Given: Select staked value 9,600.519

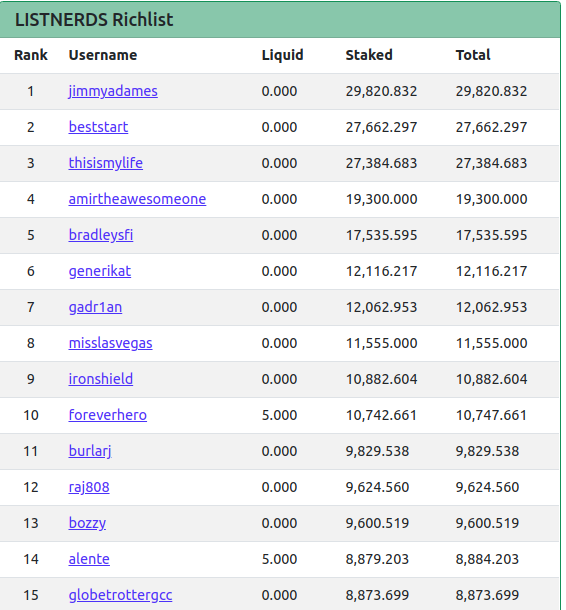Looking at the screenshot, I should coord(377,523).
